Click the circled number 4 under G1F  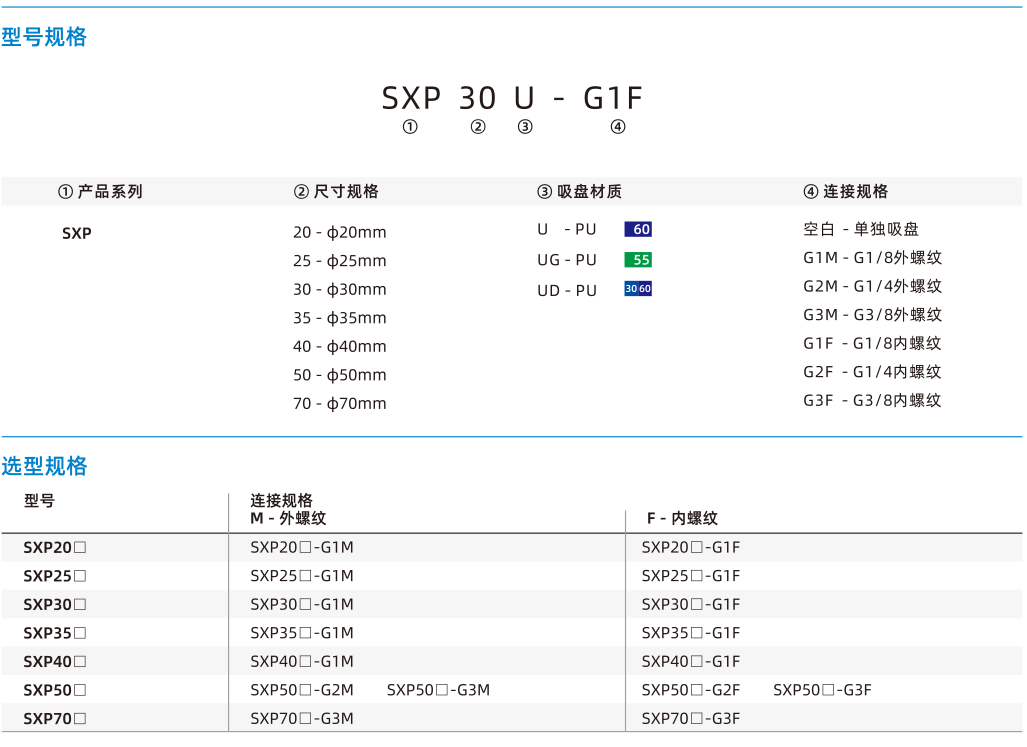coord(618,127)
